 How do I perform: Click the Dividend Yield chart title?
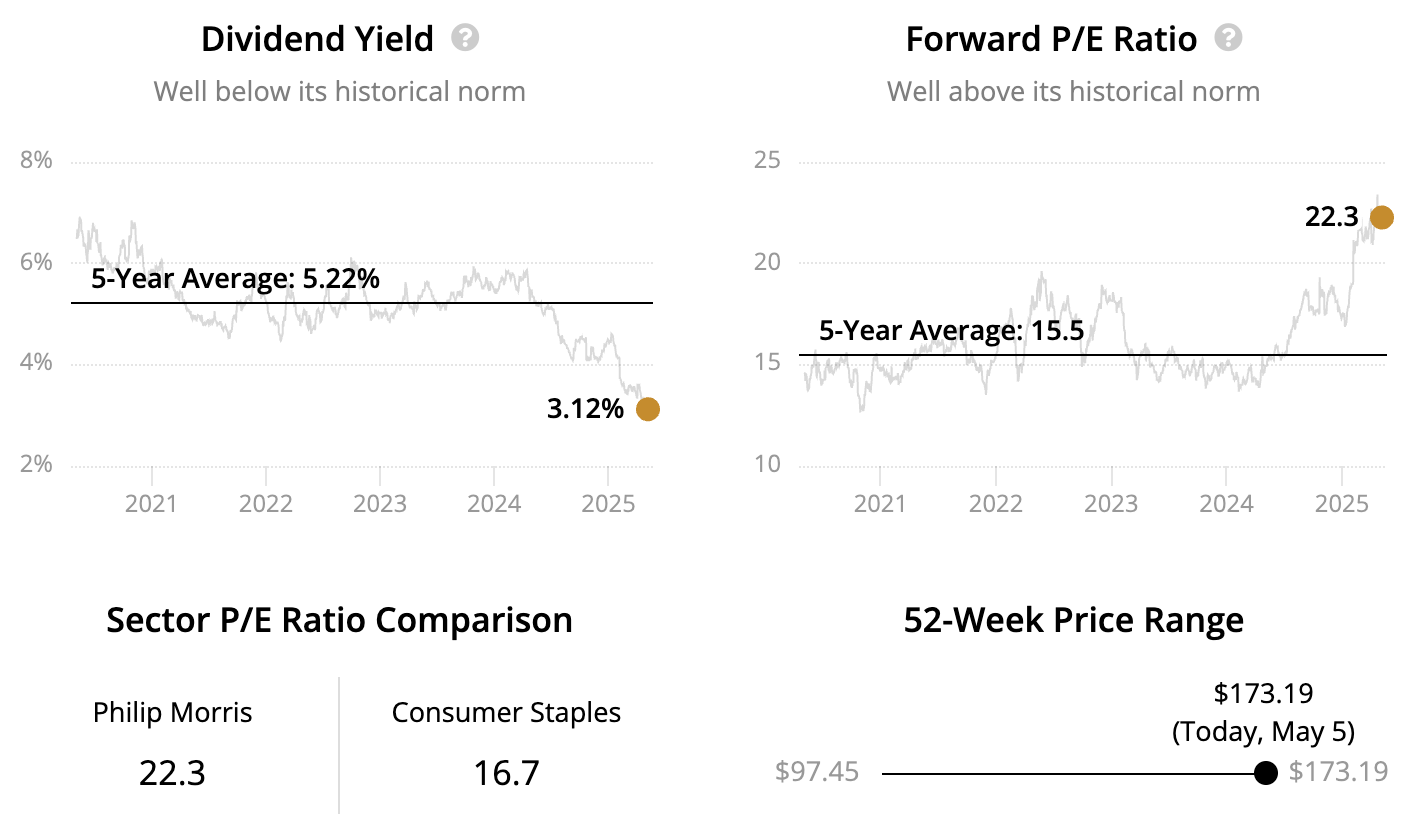pos(317,40)
